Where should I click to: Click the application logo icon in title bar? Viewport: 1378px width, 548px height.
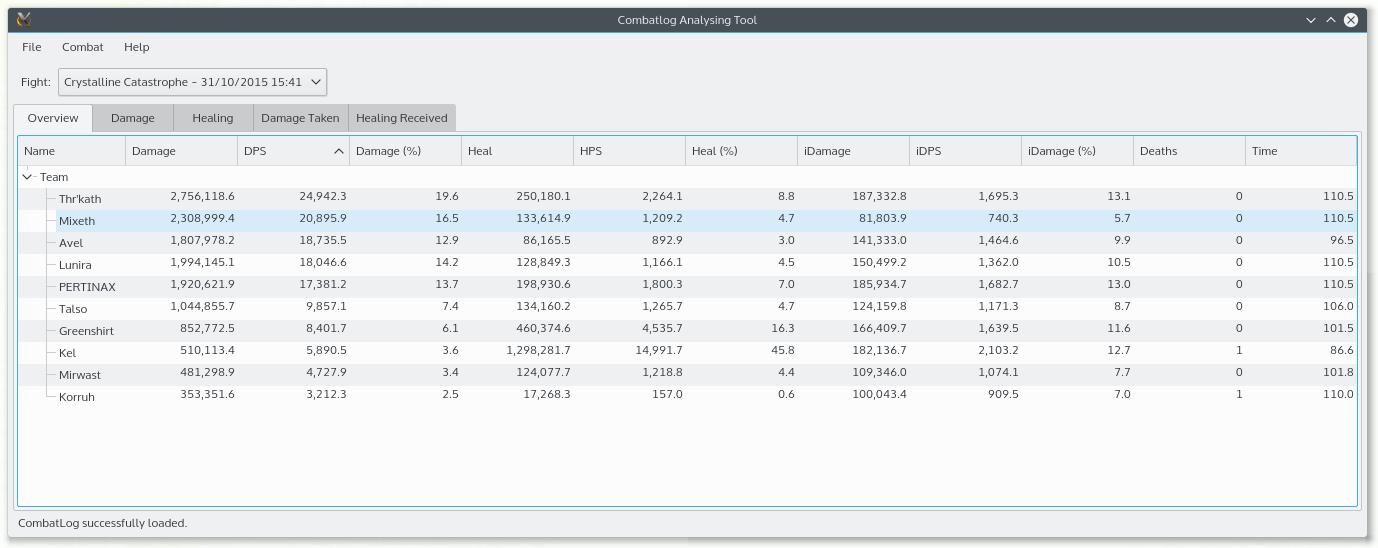(25, 19)
